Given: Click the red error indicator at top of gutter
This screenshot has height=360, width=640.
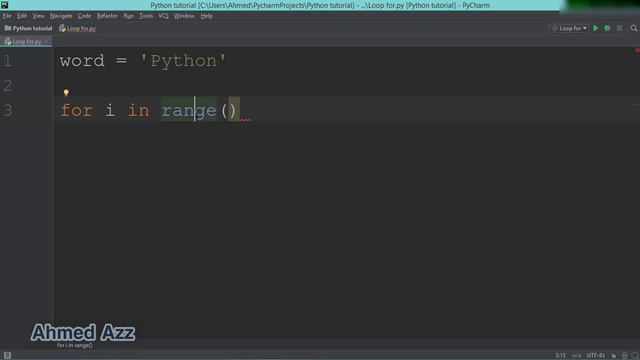Looking at the screenshot, I should click(x=637, y=51).
